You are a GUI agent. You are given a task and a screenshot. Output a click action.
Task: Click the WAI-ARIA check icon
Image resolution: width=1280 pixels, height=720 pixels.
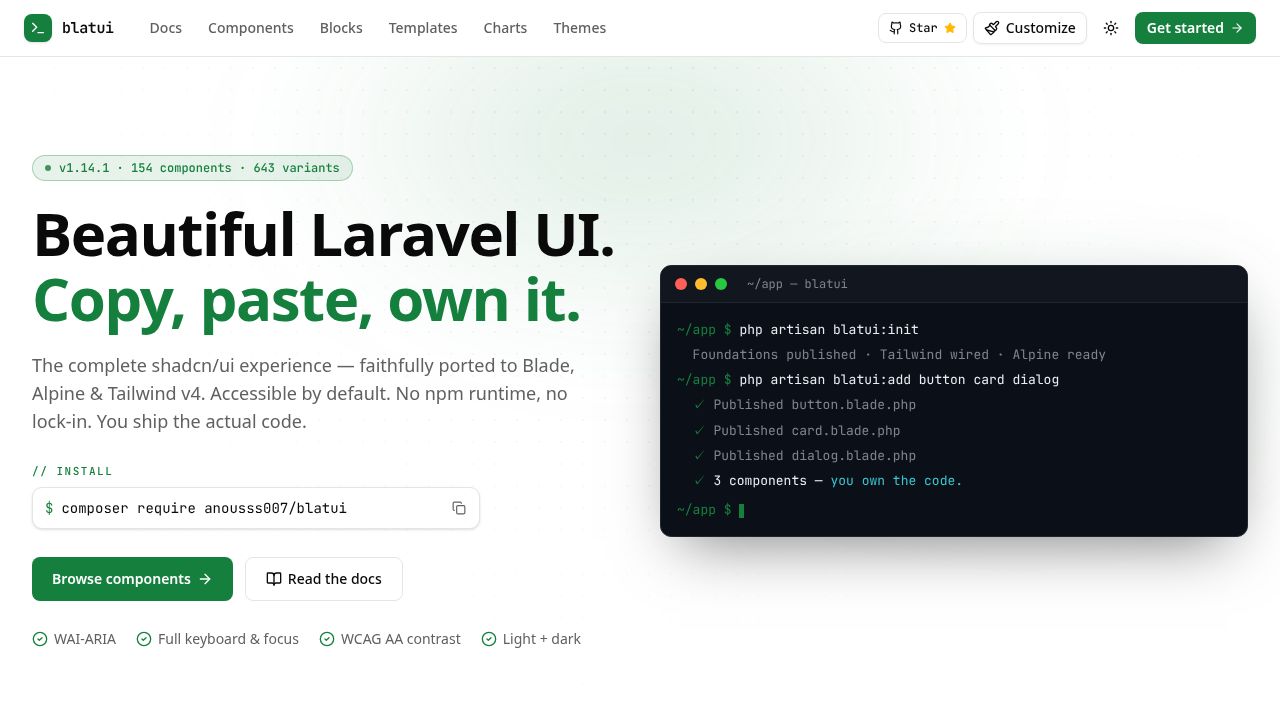click(40, 639)
